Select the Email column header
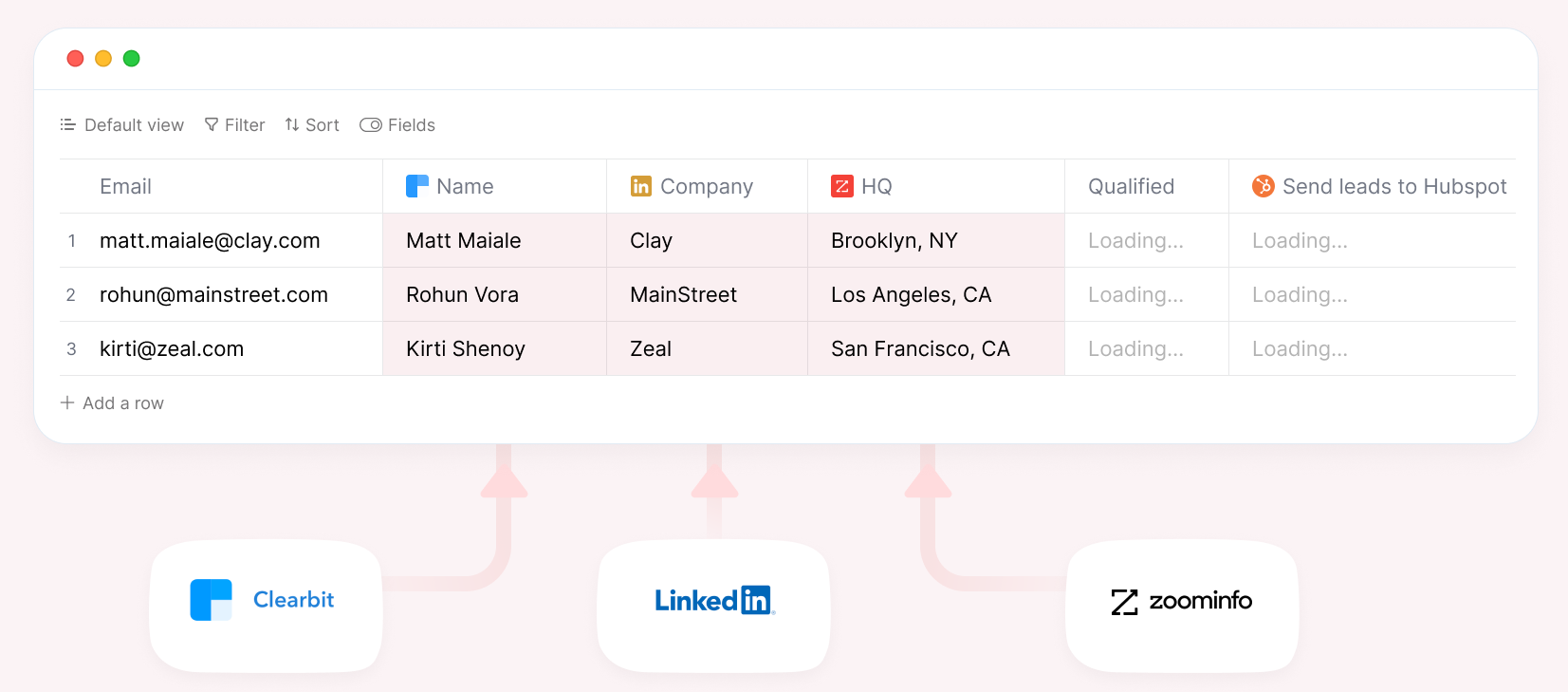 click(x=125, y=186)
